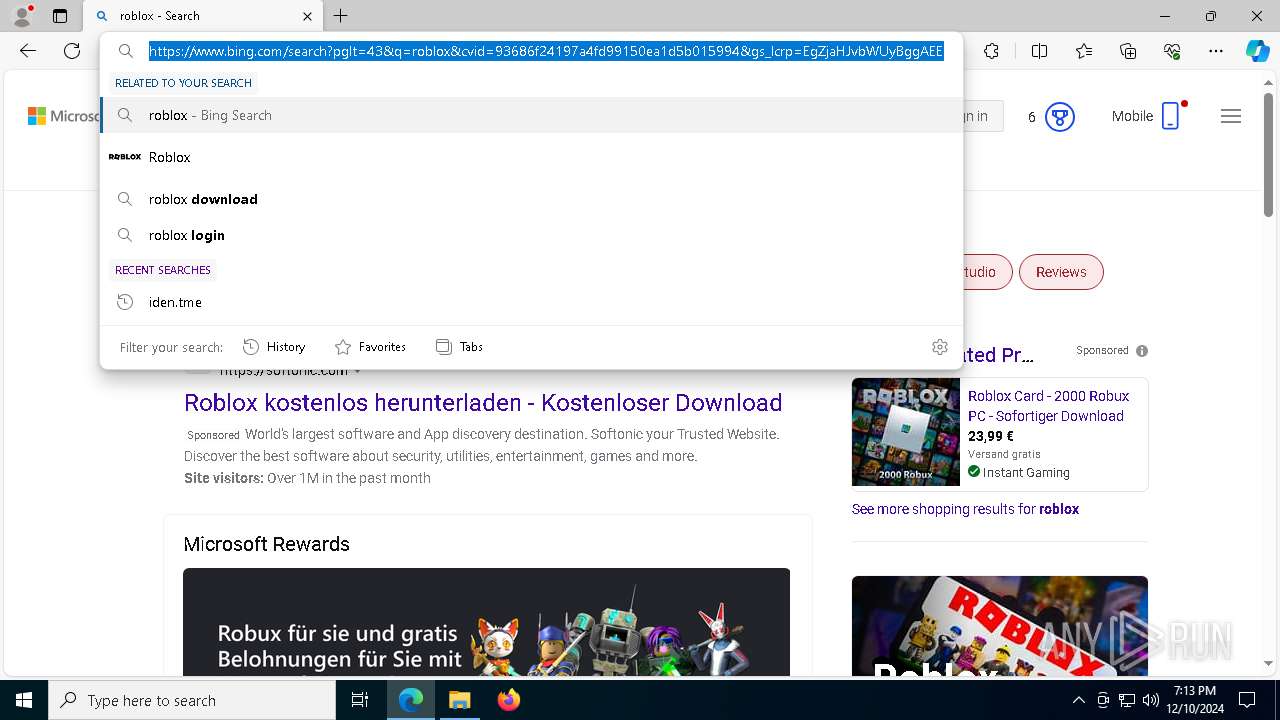Click 'See more shopping results for roblox'
1280x720 pixels.
click(965, 509)
